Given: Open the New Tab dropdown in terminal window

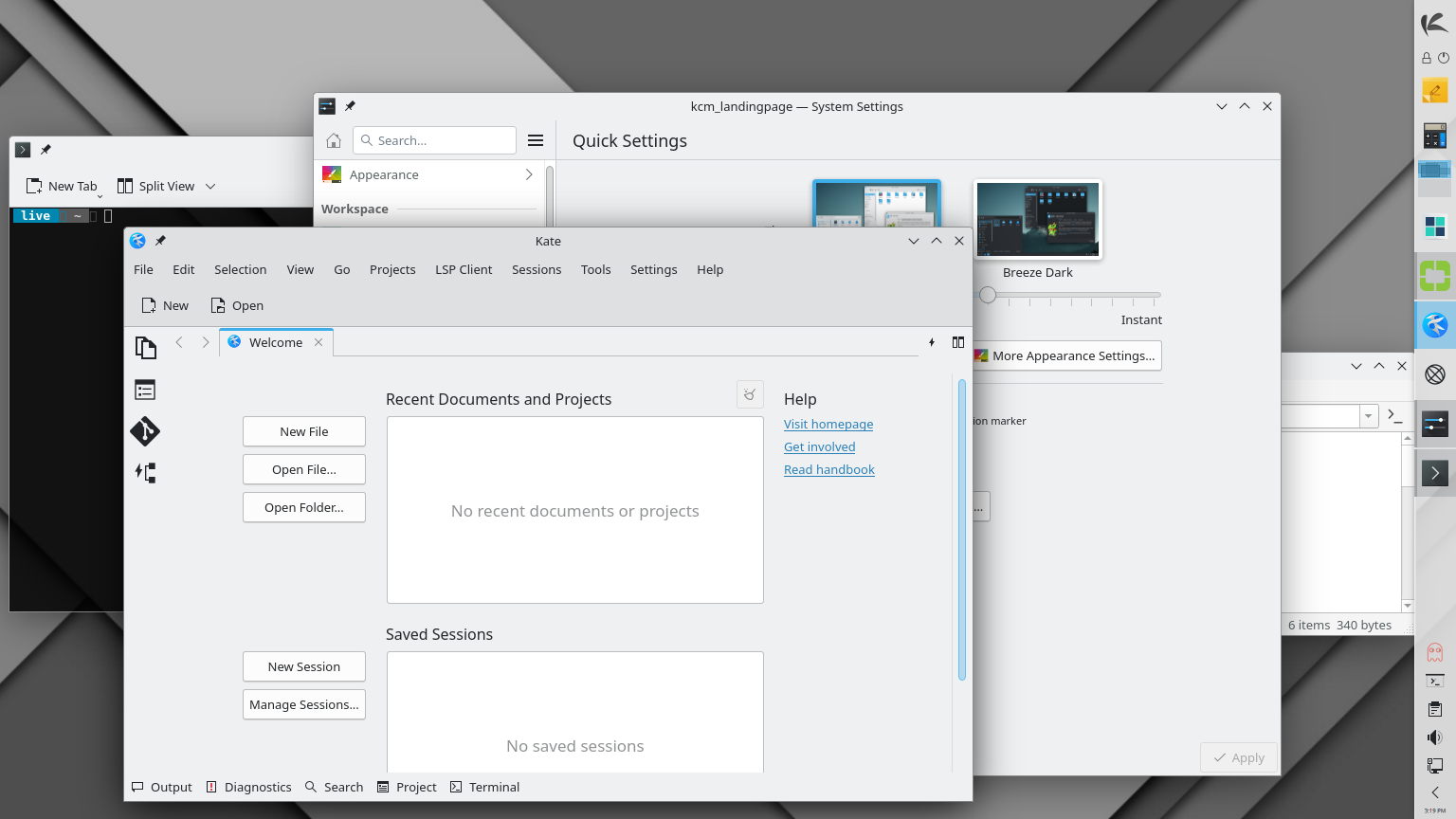Looking at the screenshot, I should pyautogui.click(x=100, y=195).
